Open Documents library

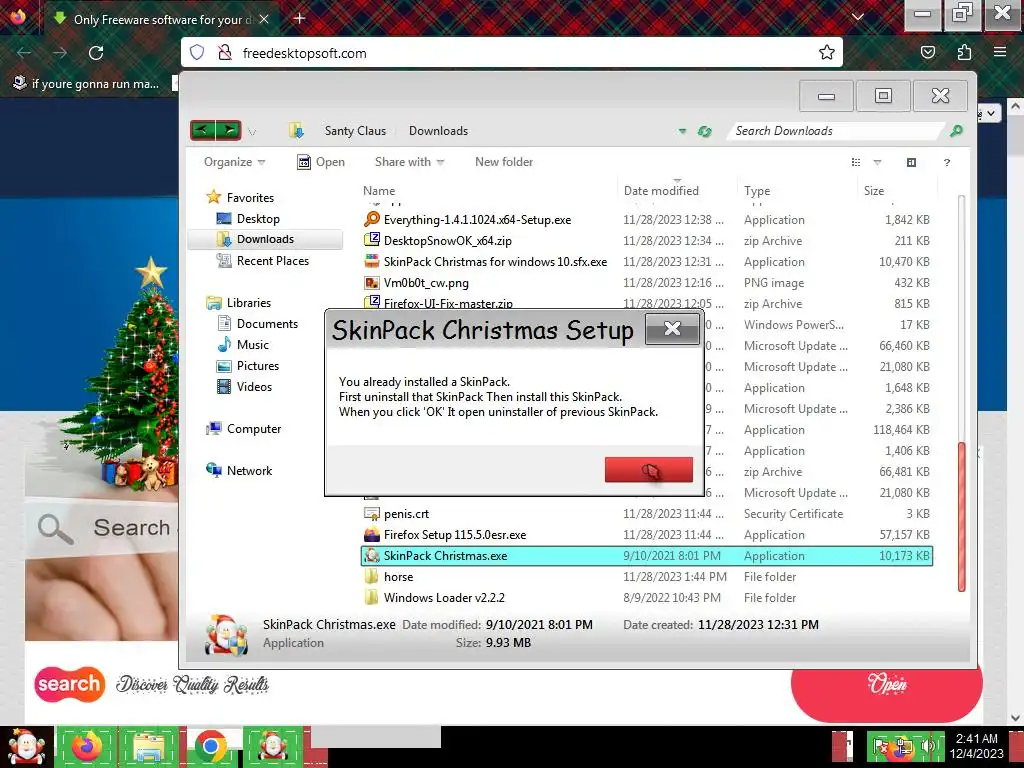(x=257, y=323)
